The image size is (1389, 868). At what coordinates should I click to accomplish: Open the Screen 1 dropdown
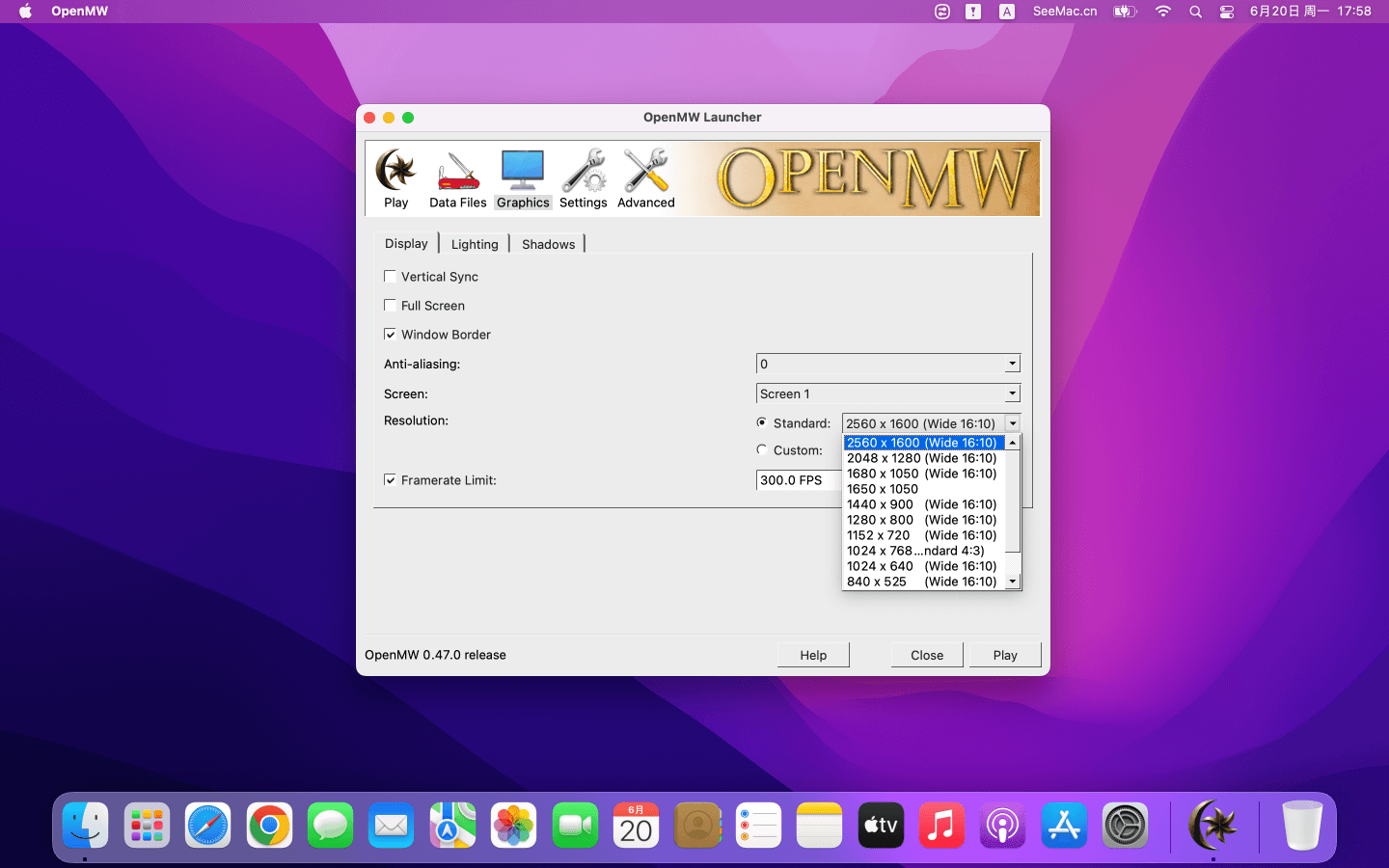(888, 393)
